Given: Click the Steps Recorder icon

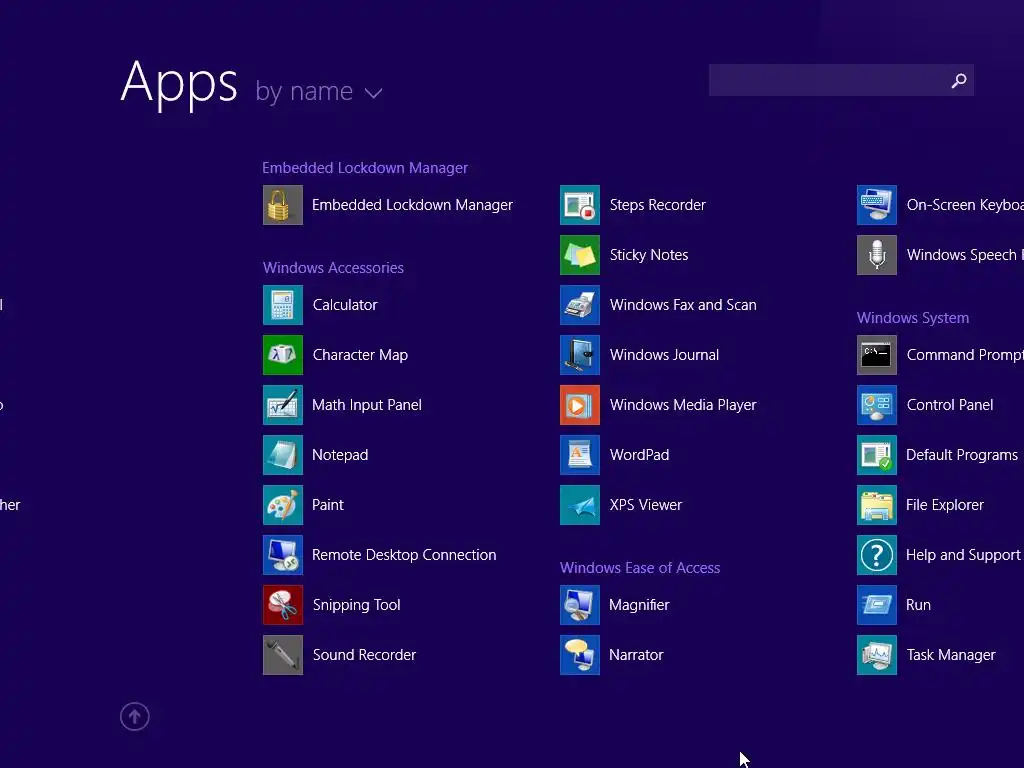Looking at the screenshot, I should tap(580, 205).
